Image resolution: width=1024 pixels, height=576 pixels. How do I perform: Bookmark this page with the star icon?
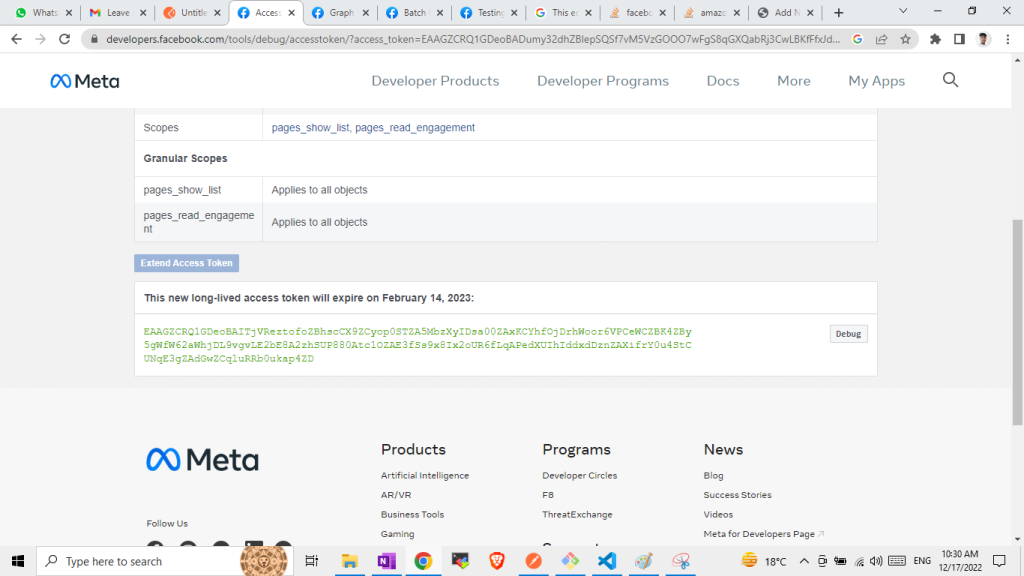point(905,39)
